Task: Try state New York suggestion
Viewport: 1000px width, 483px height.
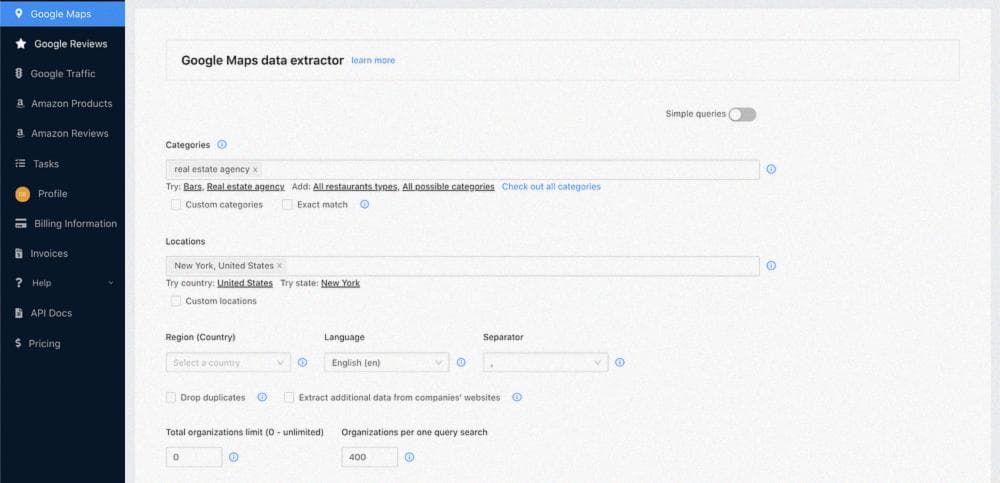Action: coord(340,283)
